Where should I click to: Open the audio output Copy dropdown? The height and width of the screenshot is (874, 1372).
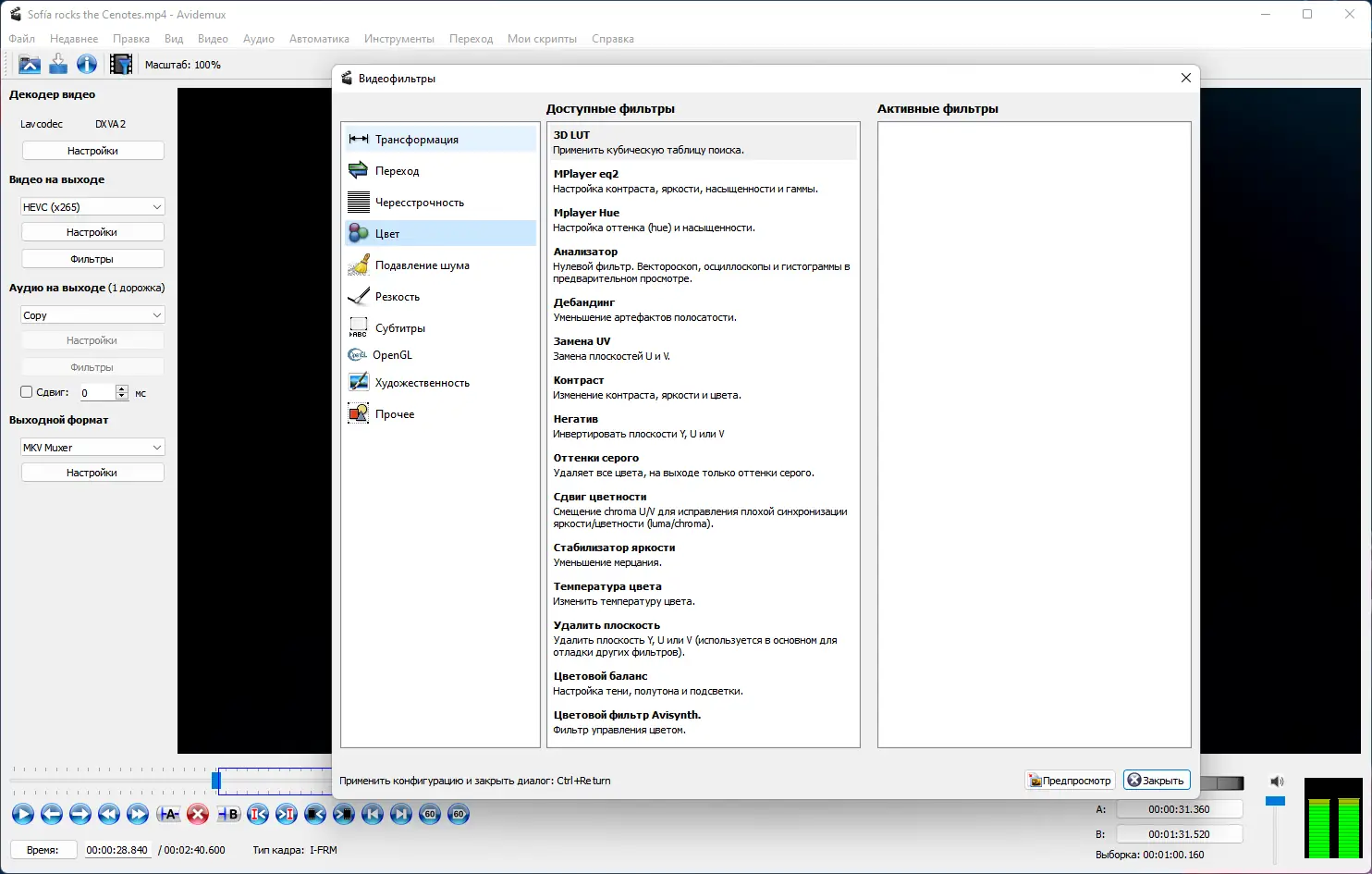click(92, 314)
